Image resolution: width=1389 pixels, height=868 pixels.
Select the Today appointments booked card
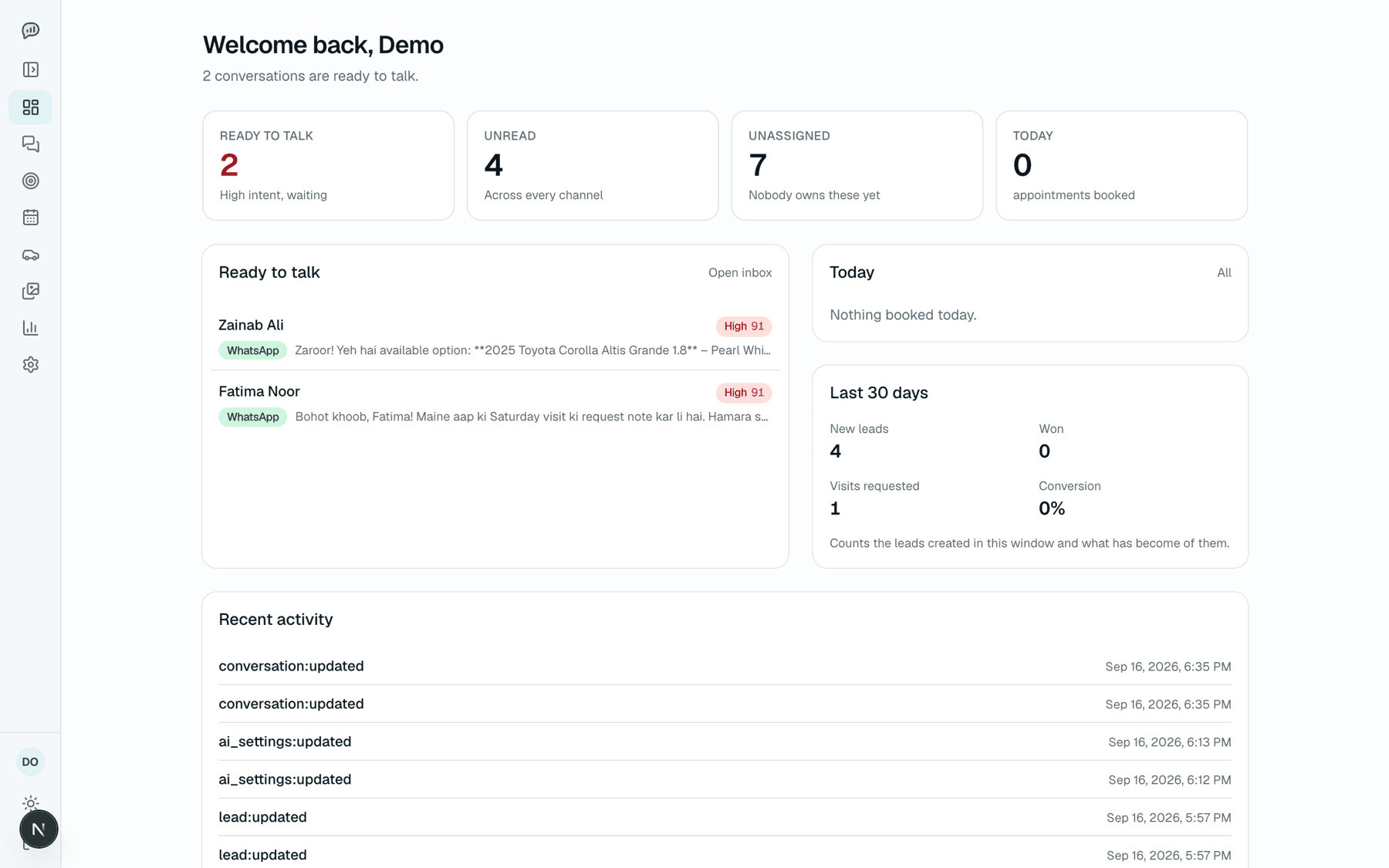[1121, 165]
